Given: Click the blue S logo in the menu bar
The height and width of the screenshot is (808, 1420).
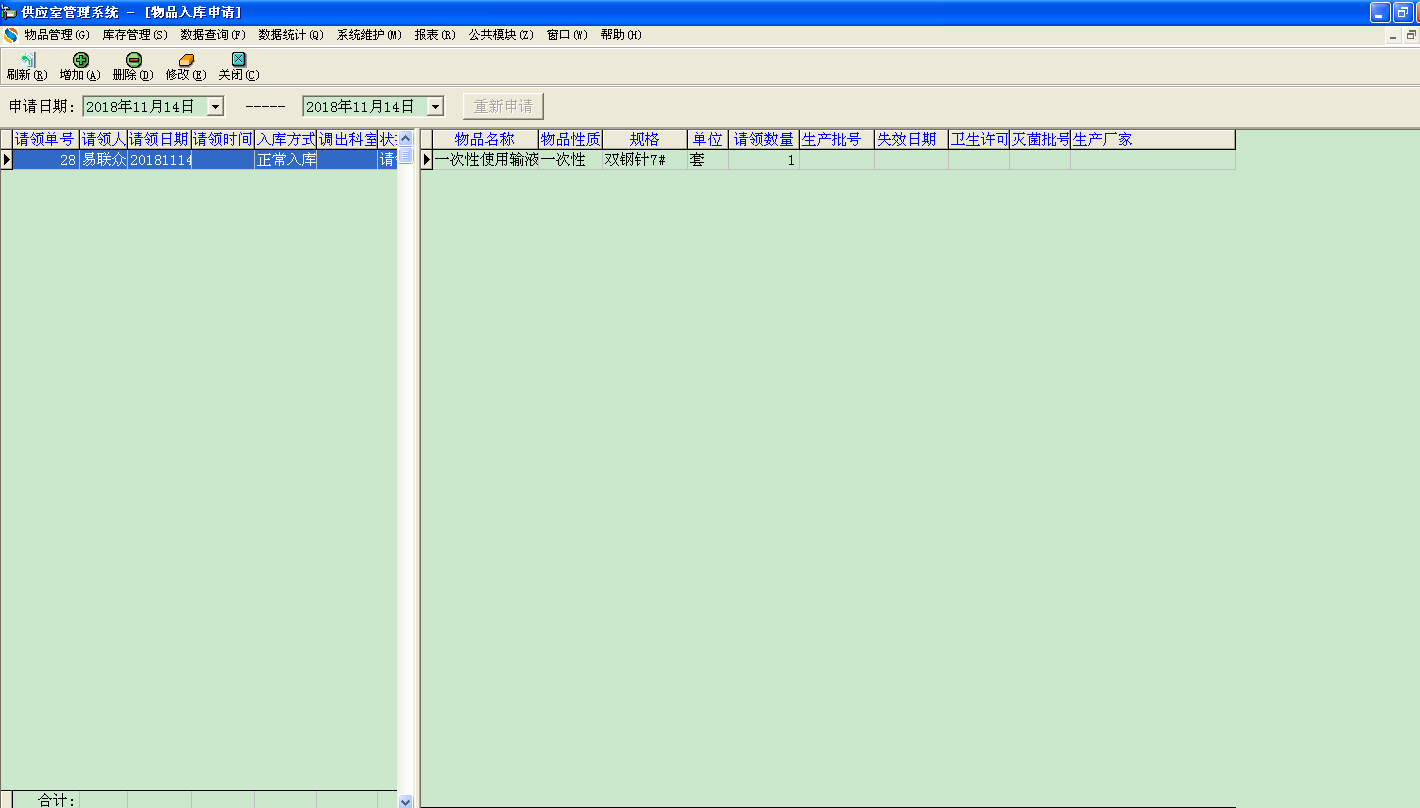Looking at the screenshot, I should (11, 35).
